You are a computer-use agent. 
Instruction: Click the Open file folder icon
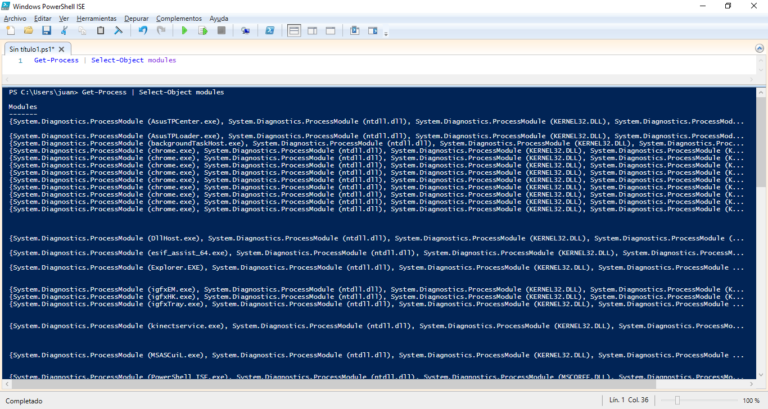pos(28,30)
